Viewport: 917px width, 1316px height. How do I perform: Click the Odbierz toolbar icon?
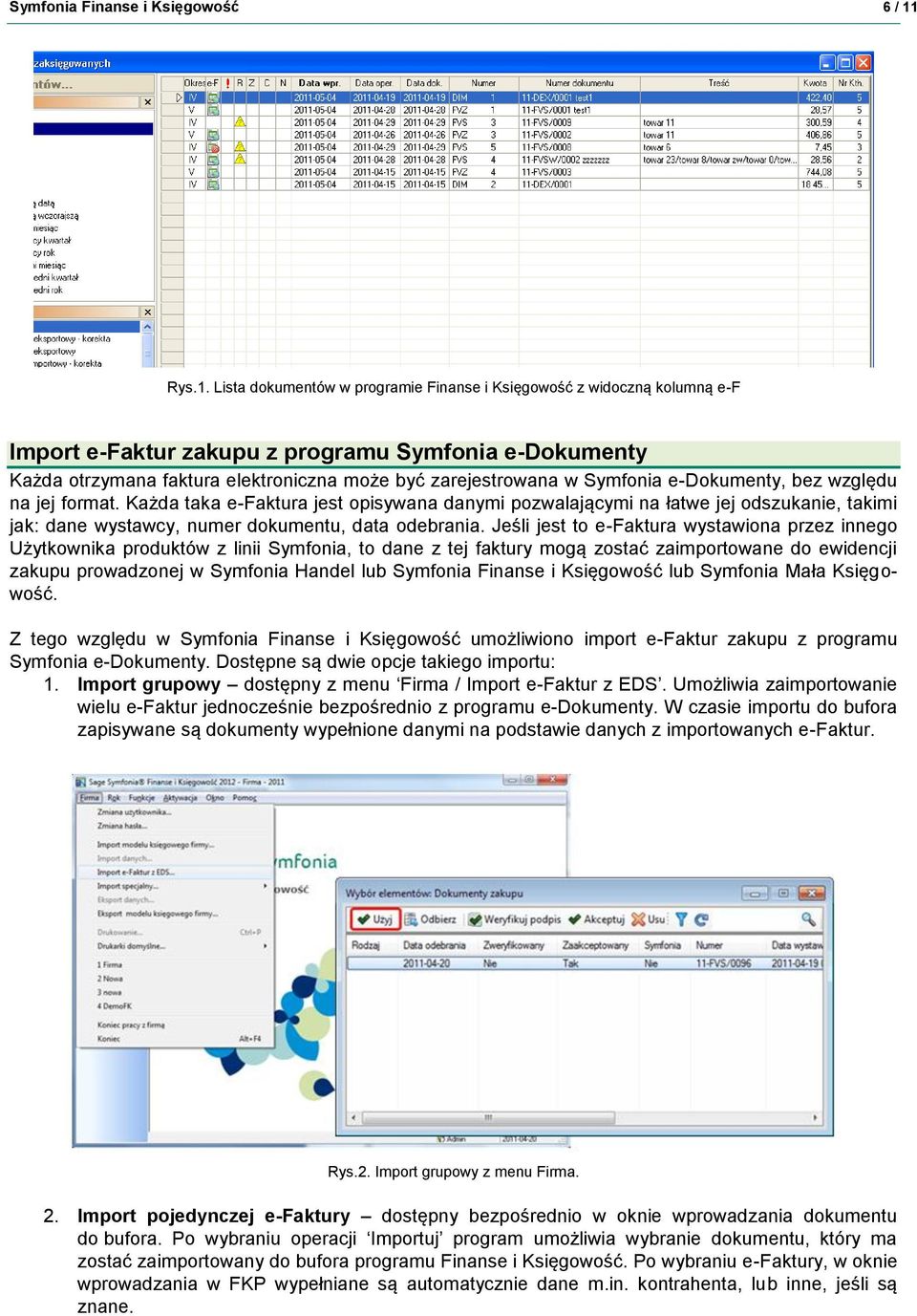click(x=411, y=919)
